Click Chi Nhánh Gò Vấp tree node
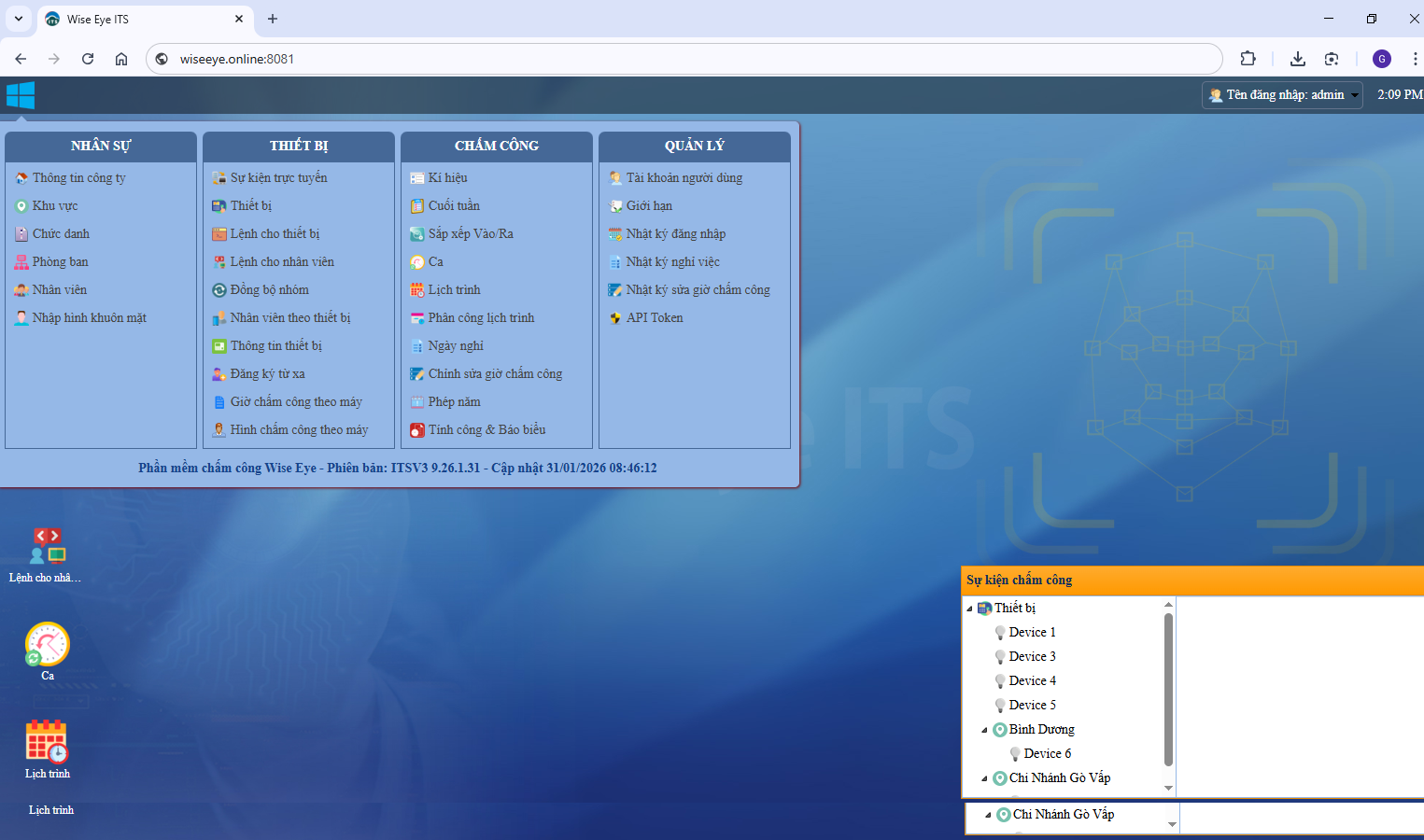Image resolution: width=1424 pixels, height=840 pixels. [x=1059, y=778]
